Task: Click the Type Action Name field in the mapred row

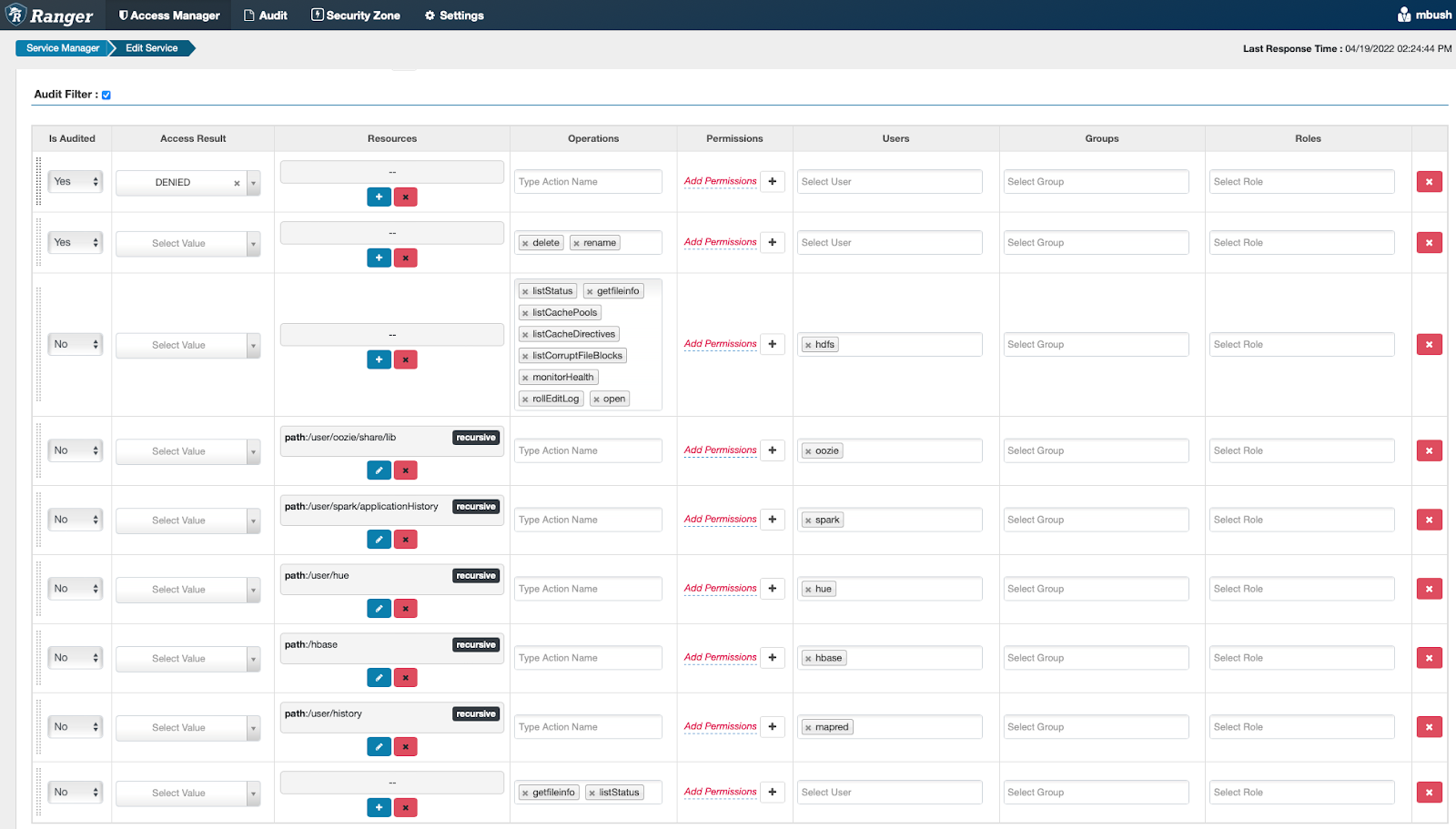Action: click(x=588, y=726)
